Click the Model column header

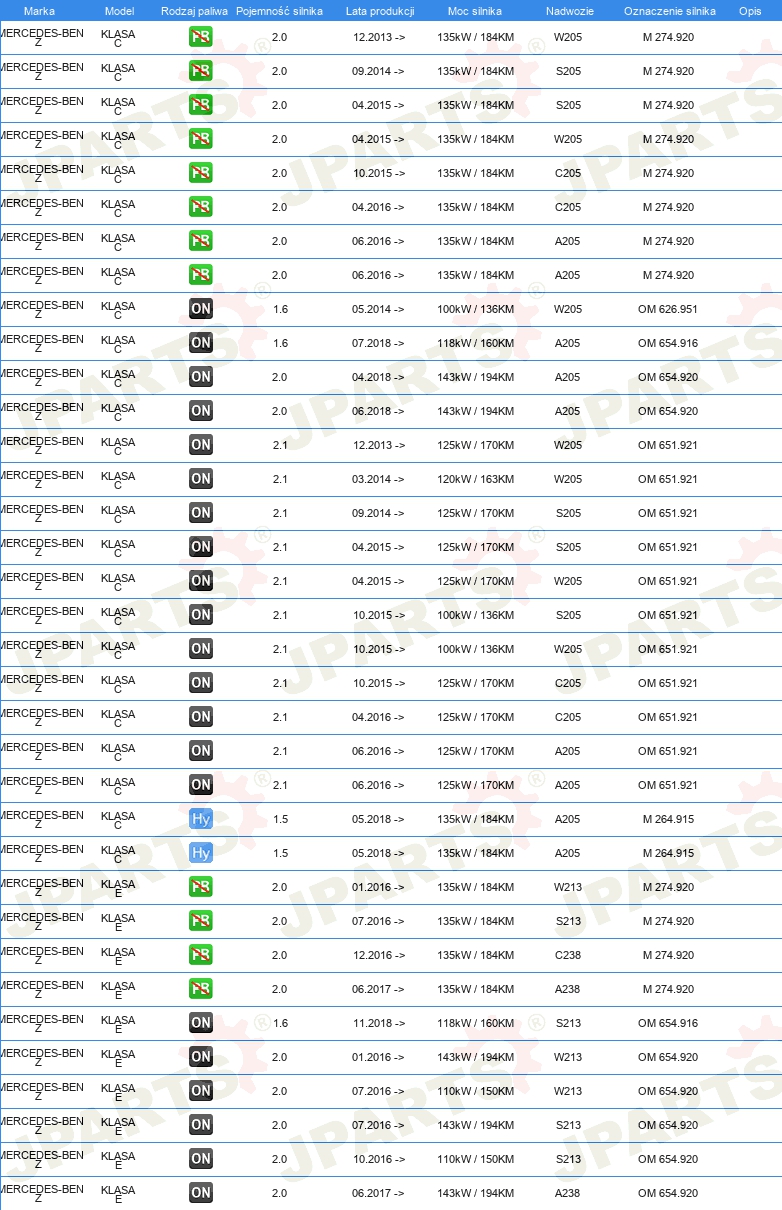[120, 11]
